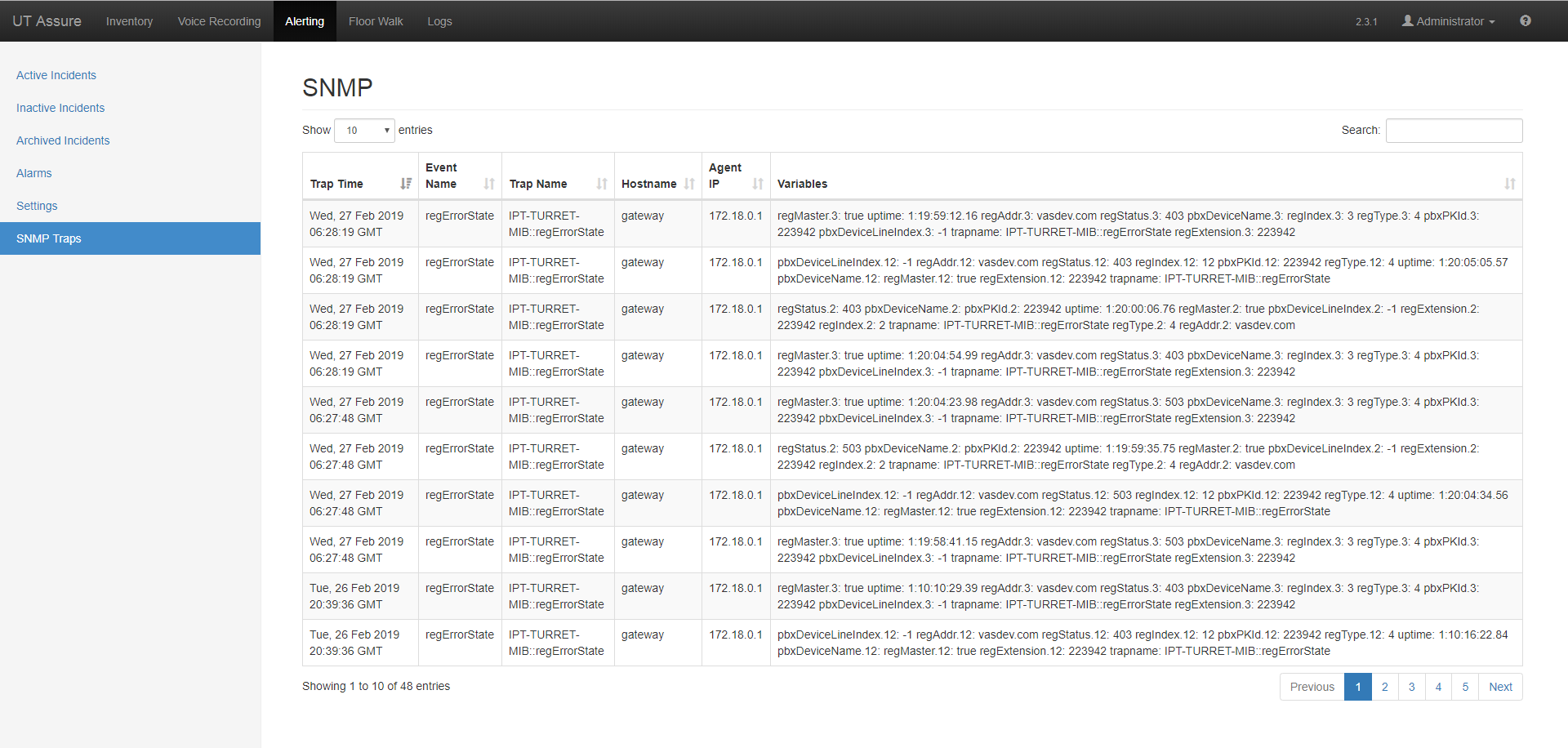
Task: Click the Previous page button
Action: (x=1312, y=687)
